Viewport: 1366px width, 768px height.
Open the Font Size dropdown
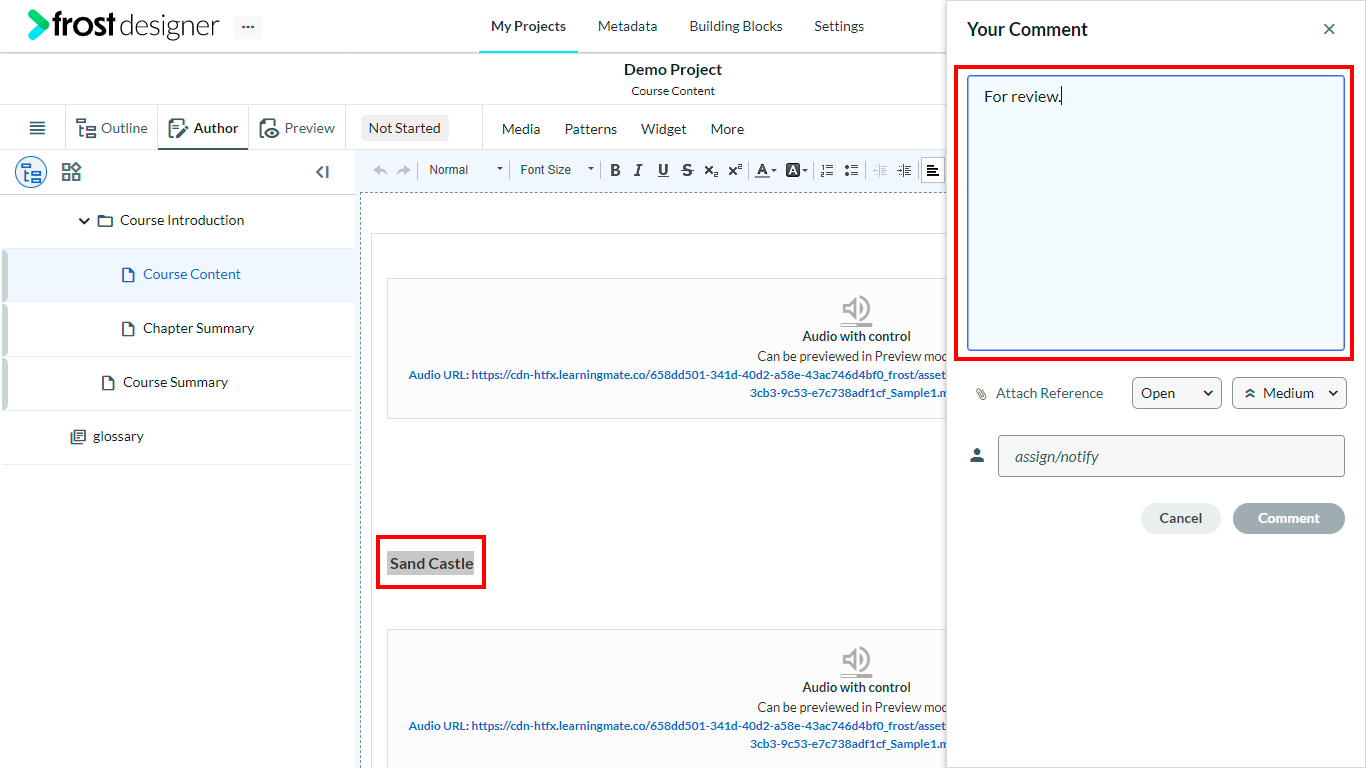click(556, 170)
